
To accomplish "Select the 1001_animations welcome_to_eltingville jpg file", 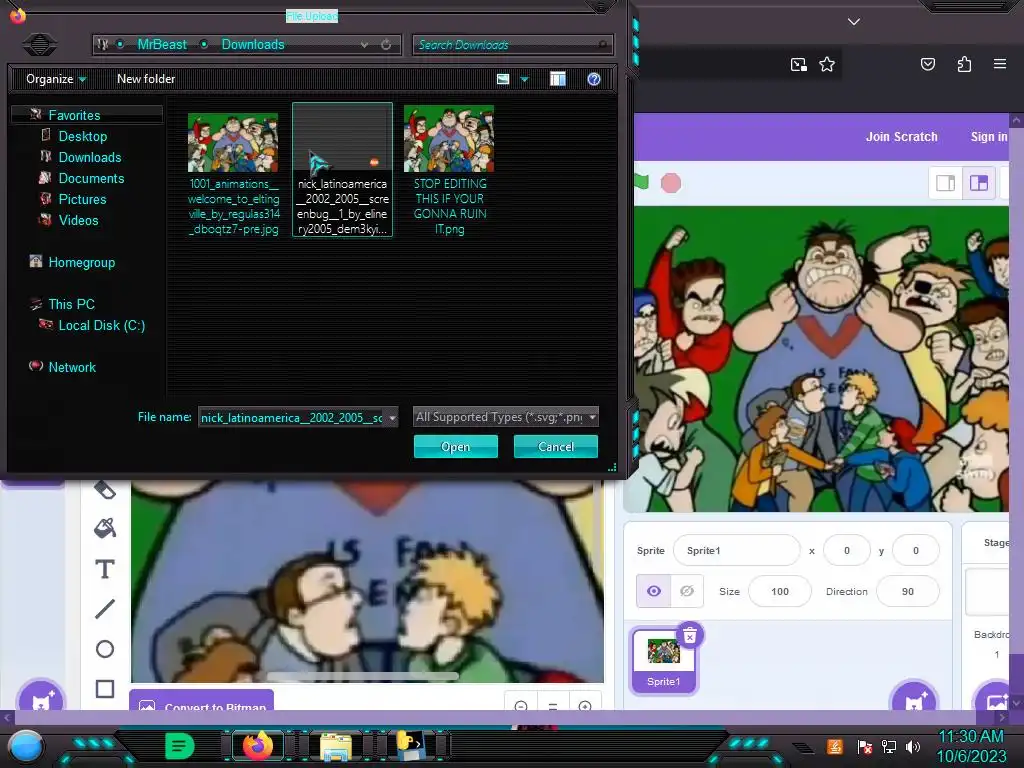I will coord(233,172).
